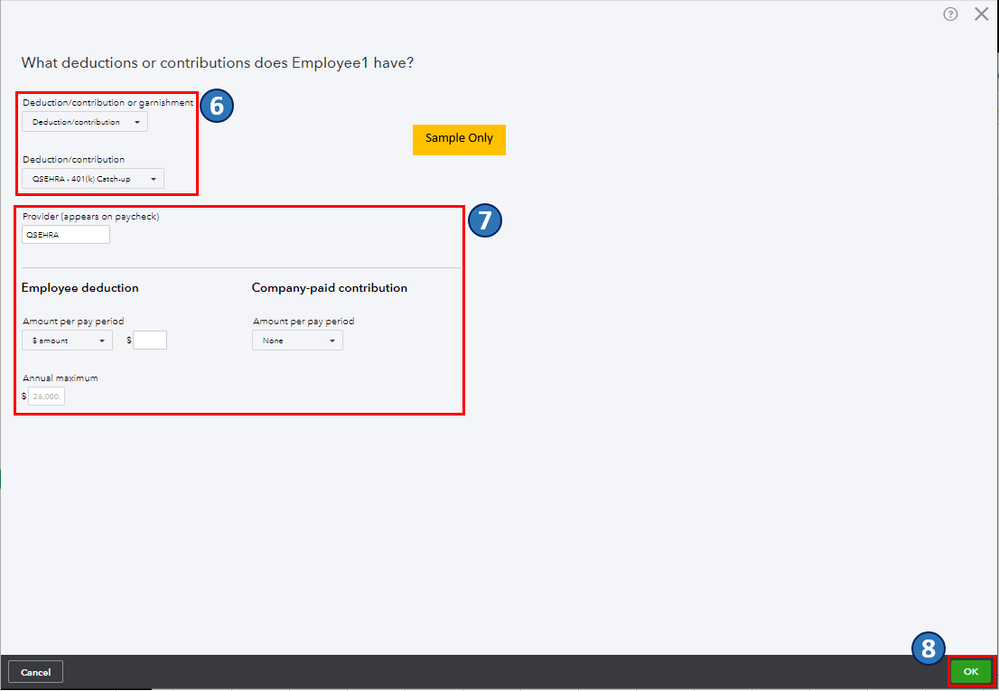Click the Provider QSEHRA text field
The height and width of the screenshot is (691, 999).
pyautogui.click(x=66, y=234)
